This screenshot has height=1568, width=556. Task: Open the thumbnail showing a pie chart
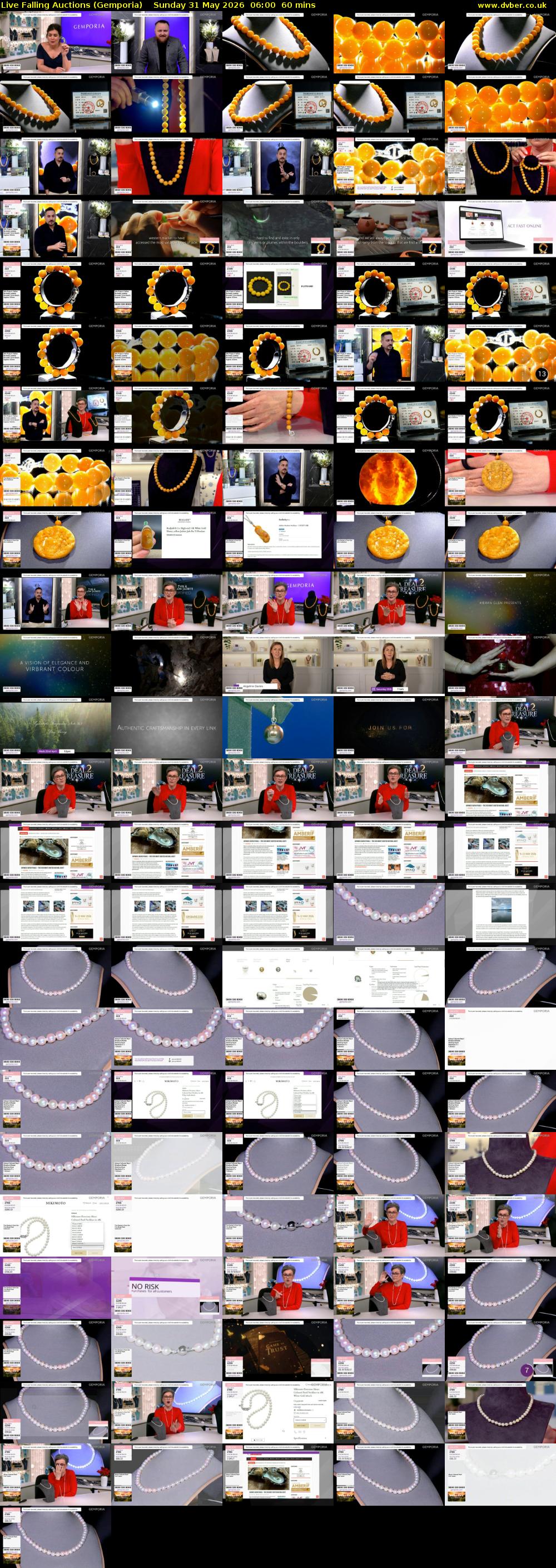277,976
